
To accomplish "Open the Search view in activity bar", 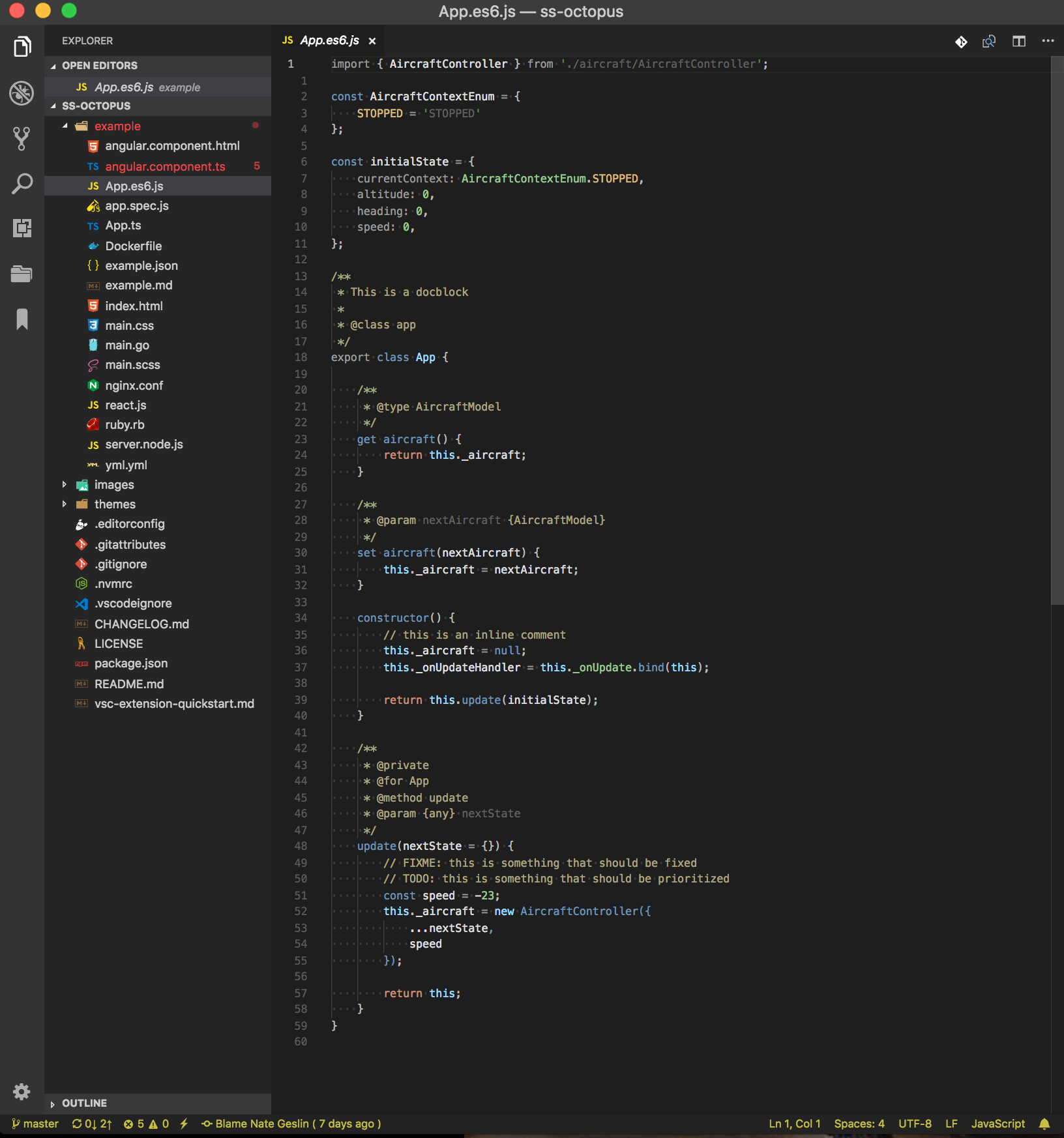I will tap(22, 184).
